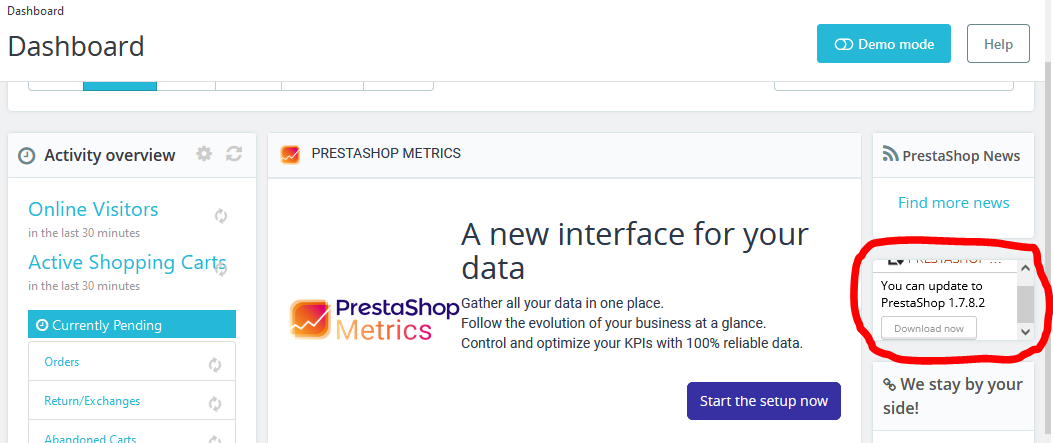The width and height of the screenshot is (1053, 443).
Task: Click the PrestaShop News RSS icon
Action: [x=890, y=155]
